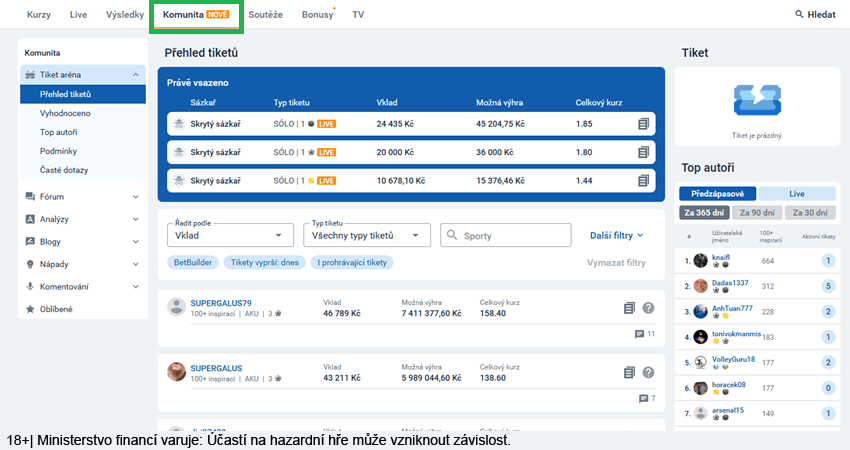Open comments icon with 11 on SUPERGALUS79 card

tap(640, 334)
